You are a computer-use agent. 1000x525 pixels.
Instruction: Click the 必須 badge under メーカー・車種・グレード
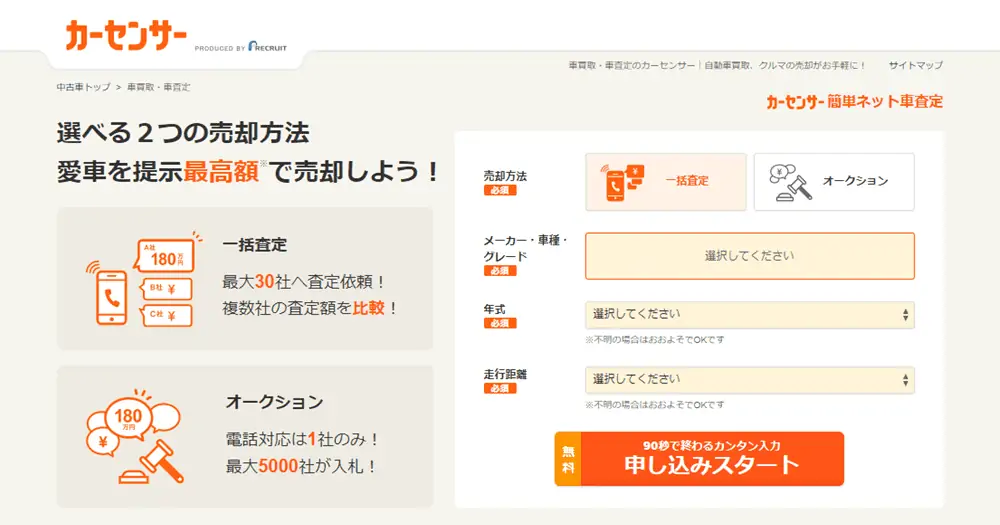[x=500, y=271]
